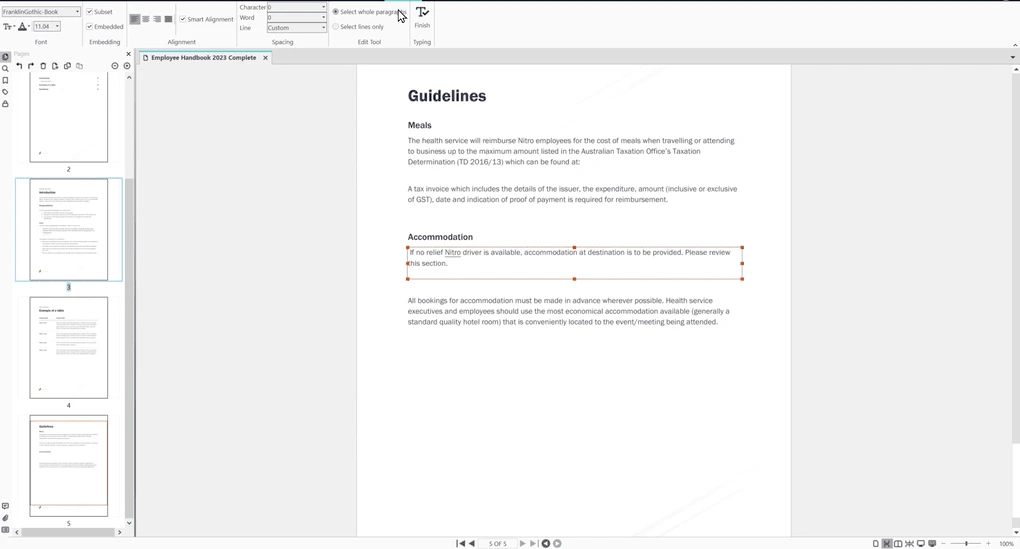The width and height of the screenshot is (1020, 549).
Task: Choose Select whole paragraphs option
Action: (x=336, y=12)
